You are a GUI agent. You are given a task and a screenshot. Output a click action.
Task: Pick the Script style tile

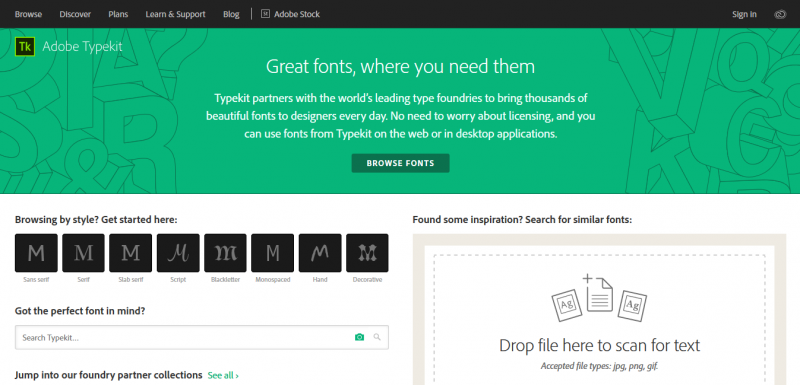[178, 253]
